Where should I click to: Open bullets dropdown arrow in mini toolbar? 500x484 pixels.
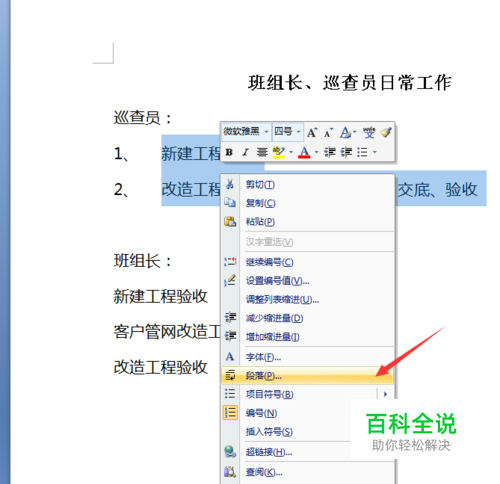[375, 152]
